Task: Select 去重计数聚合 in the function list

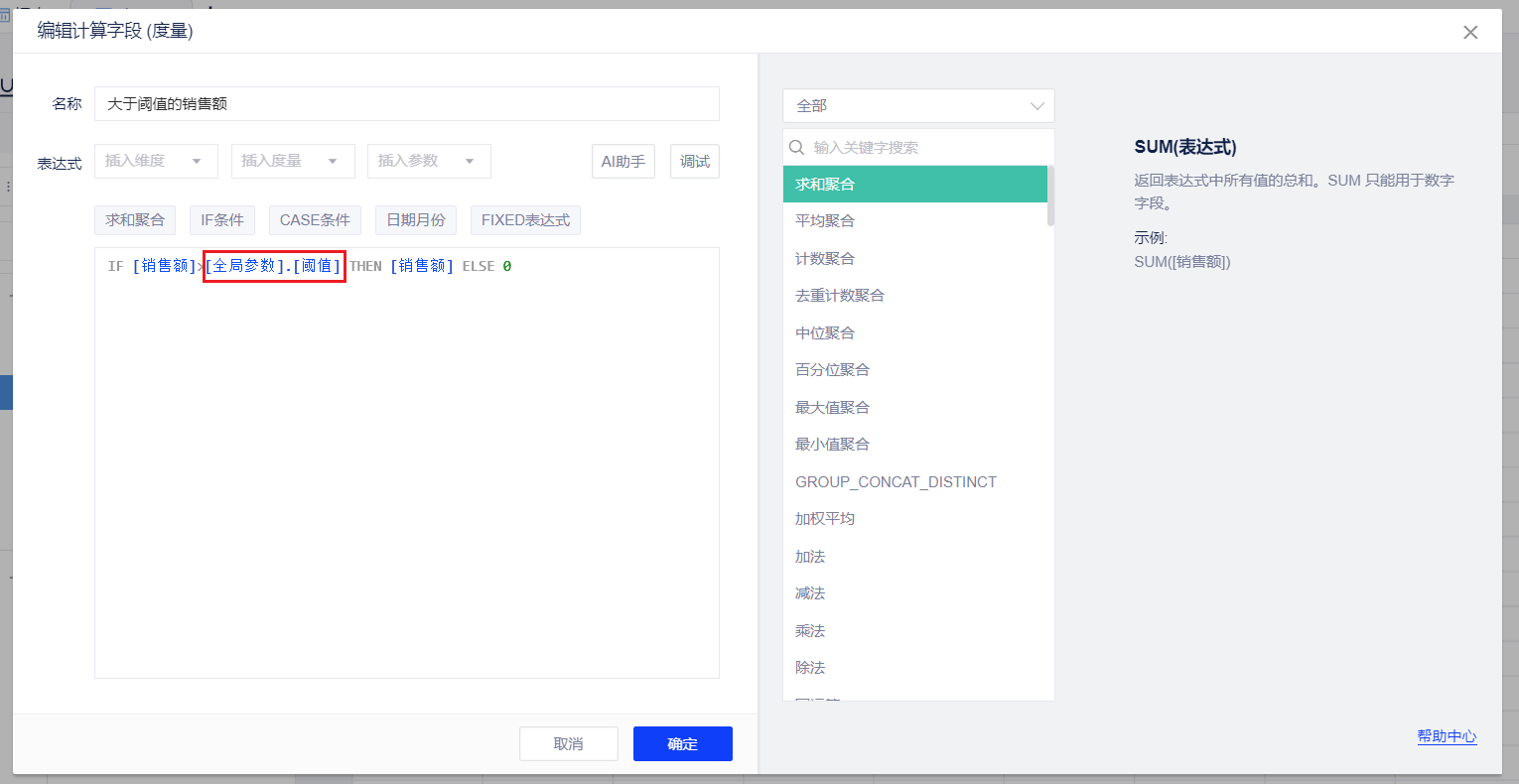Action: pyautogui.click(x=840, y=296)
